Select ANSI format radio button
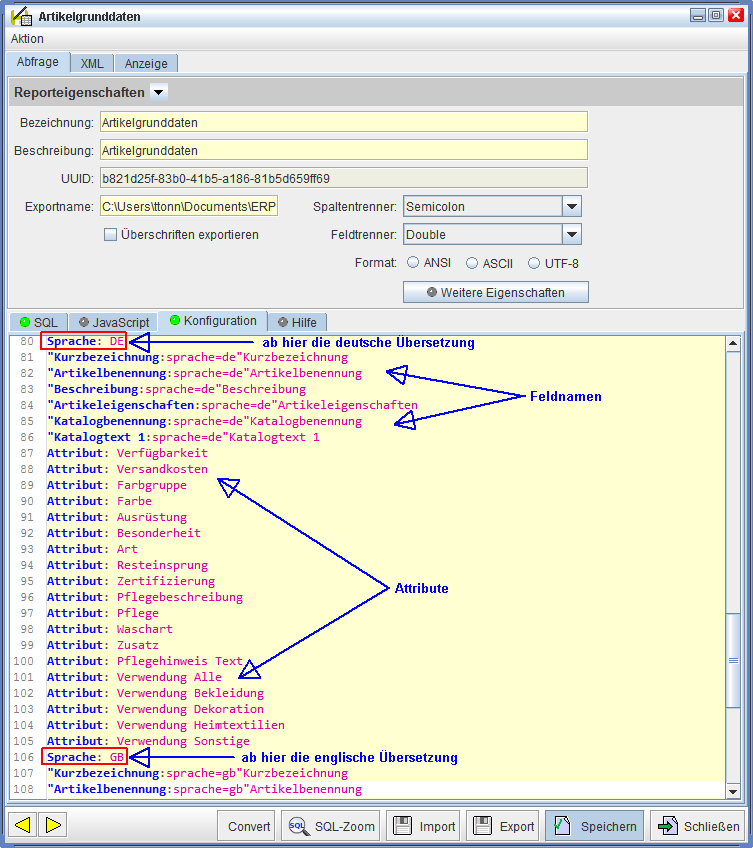Viewport: 753px width, 848px height. point(413,264)
